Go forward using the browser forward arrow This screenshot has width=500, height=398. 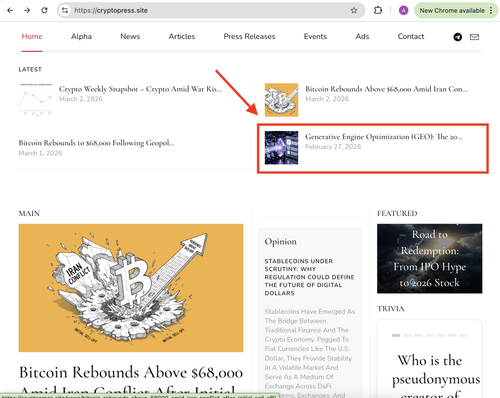coord(27,10)
